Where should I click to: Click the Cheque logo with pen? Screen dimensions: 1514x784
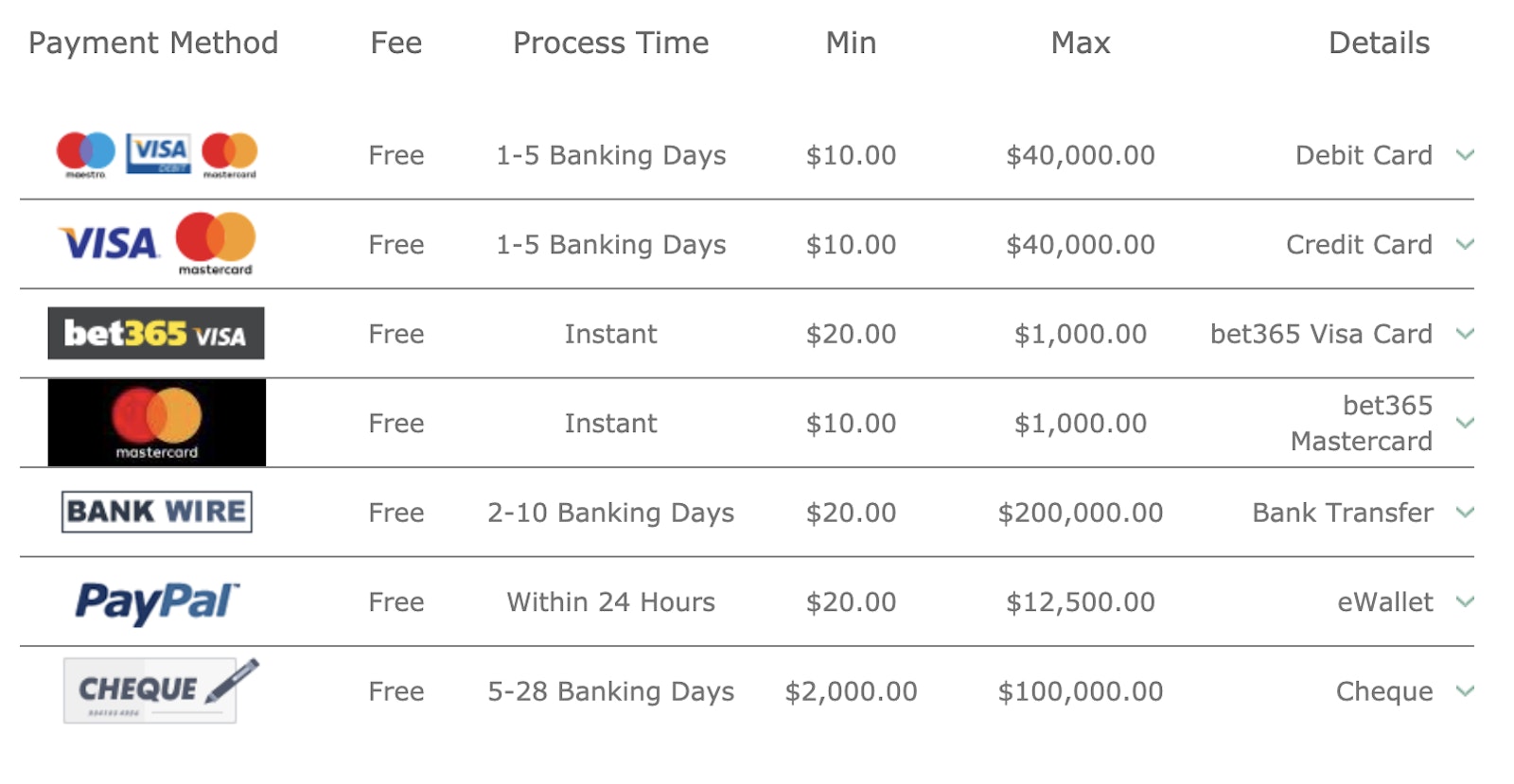159,690
